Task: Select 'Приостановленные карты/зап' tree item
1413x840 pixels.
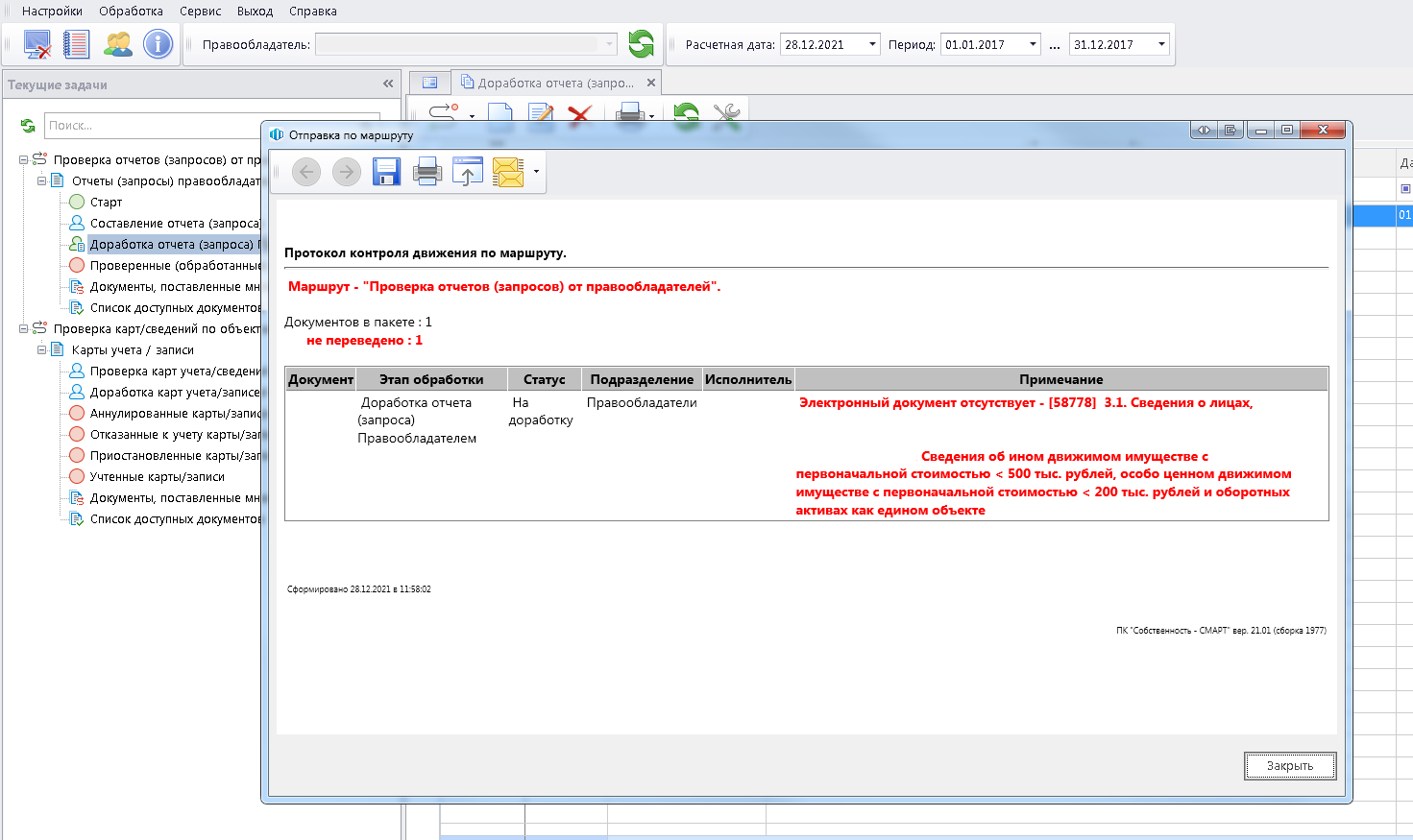Action: click(175, 456)
